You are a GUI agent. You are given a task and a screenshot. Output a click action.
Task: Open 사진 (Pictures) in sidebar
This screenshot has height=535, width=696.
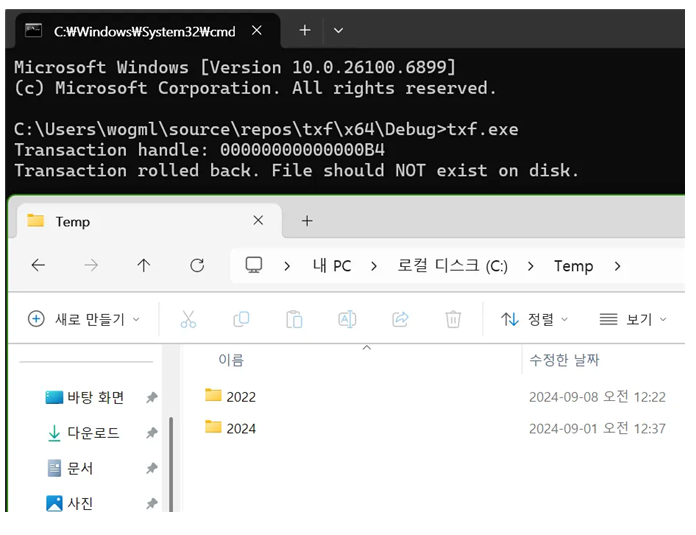click(70, 503)
